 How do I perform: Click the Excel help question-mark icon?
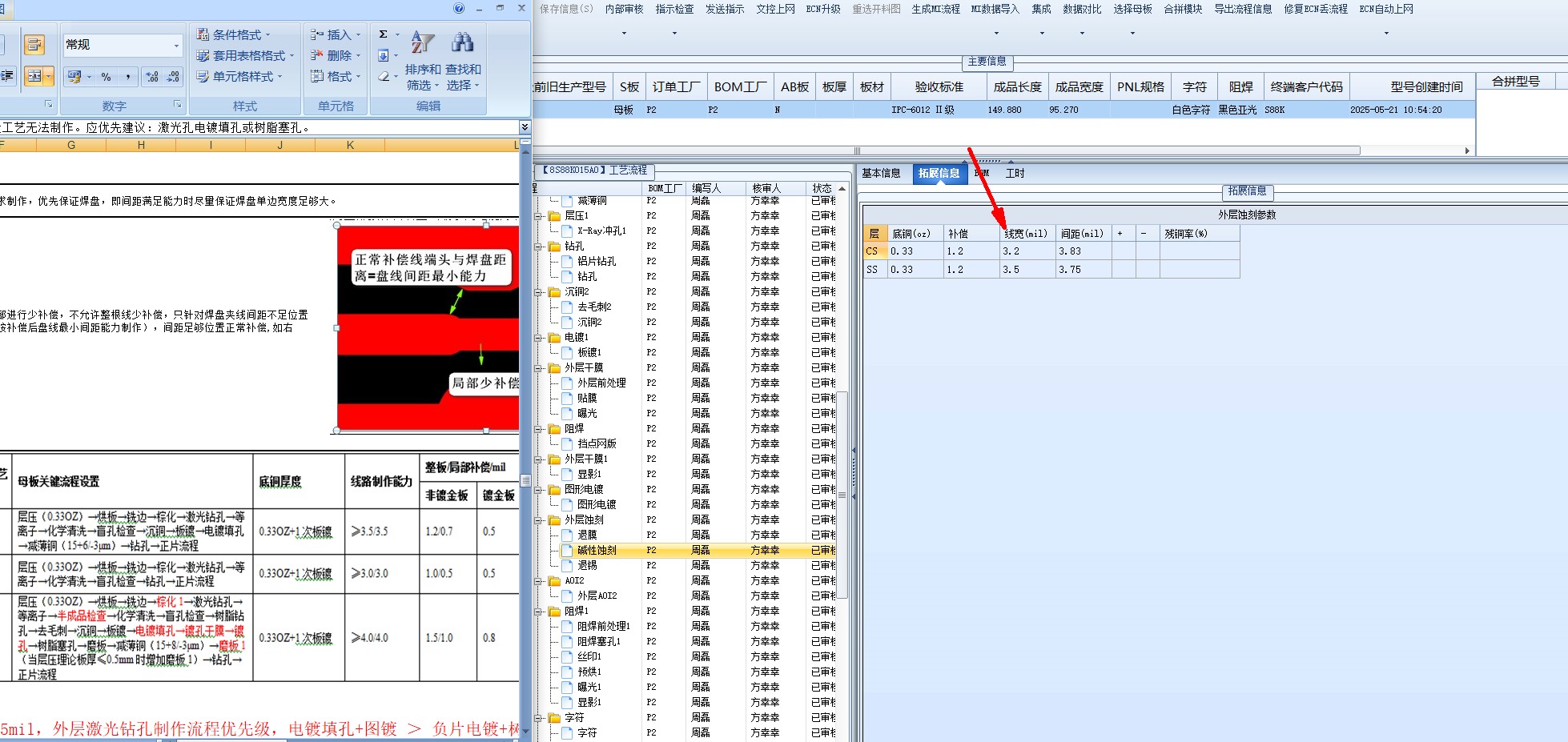tap(459, 8)
